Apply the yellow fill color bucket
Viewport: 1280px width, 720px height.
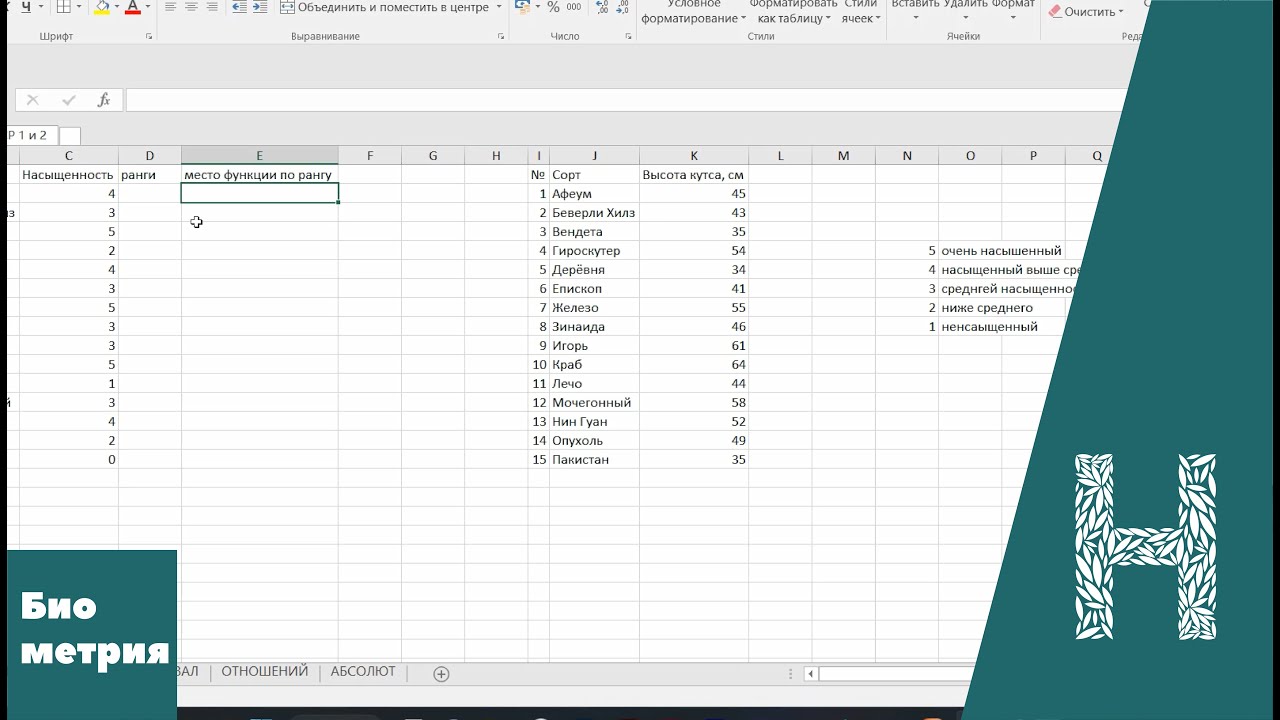tap(101, 7)
